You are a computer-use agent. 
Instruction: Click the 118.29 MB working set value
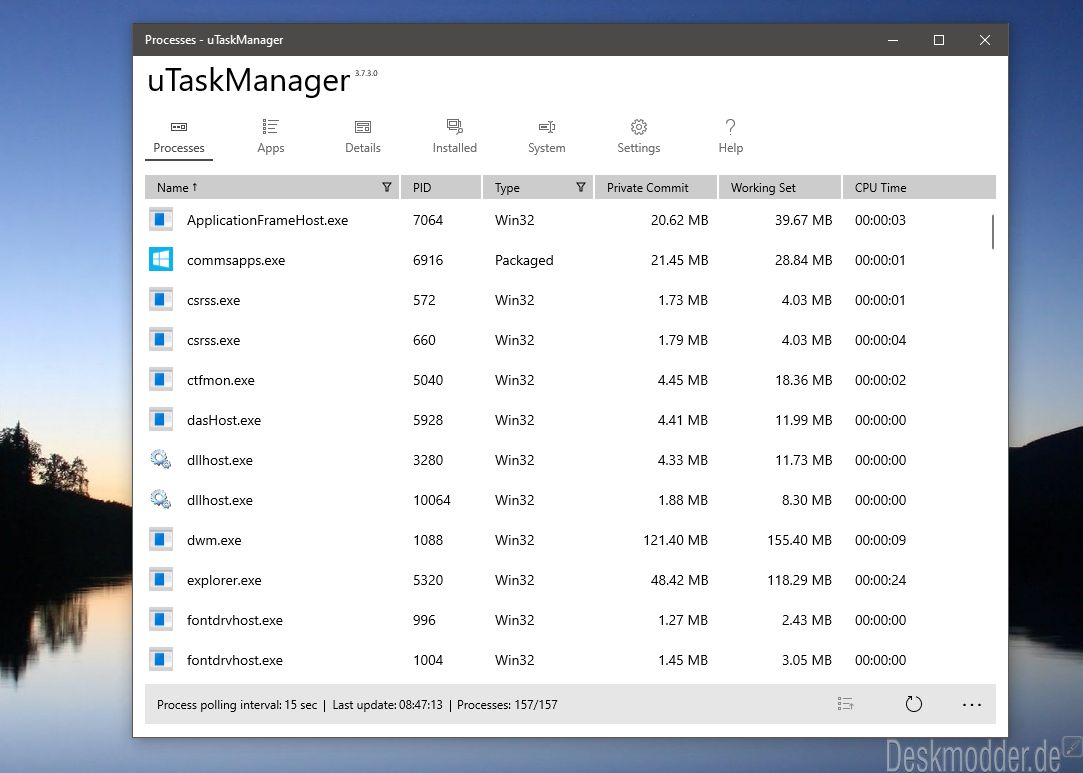(x=799, y=580)
